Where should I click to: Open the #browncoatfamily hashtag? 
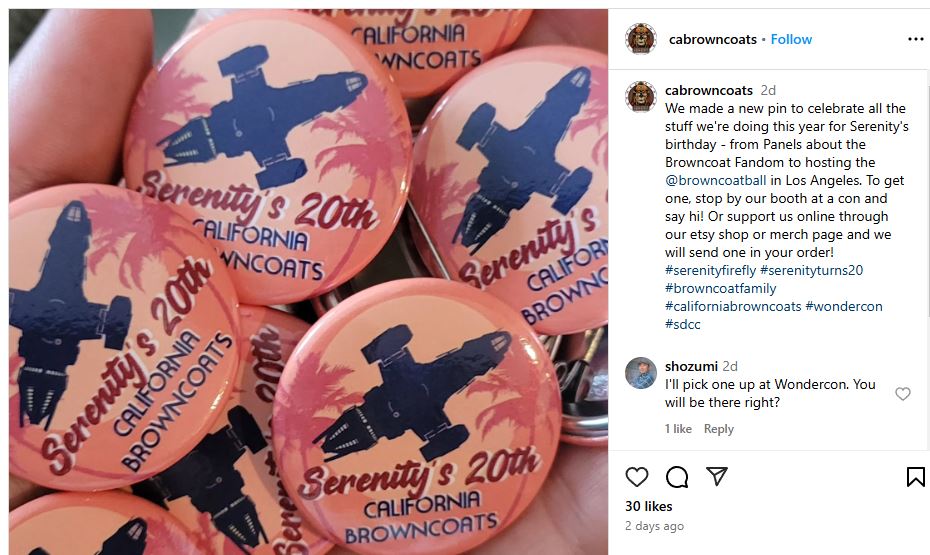[720, 288]
